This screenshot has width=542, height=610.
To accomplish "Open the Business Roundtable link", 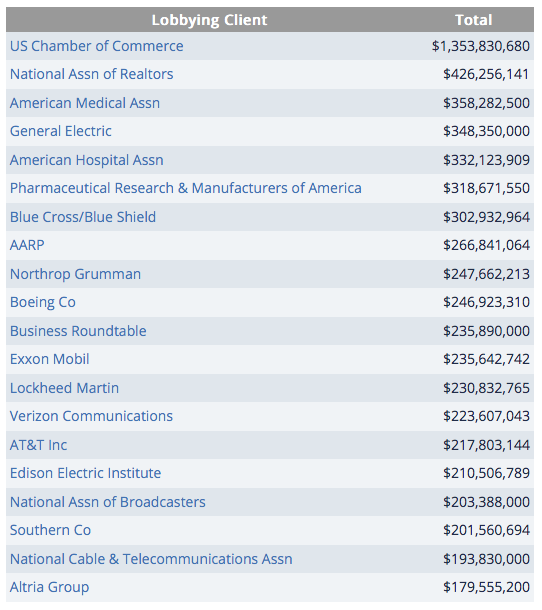I will click(78, 331).
